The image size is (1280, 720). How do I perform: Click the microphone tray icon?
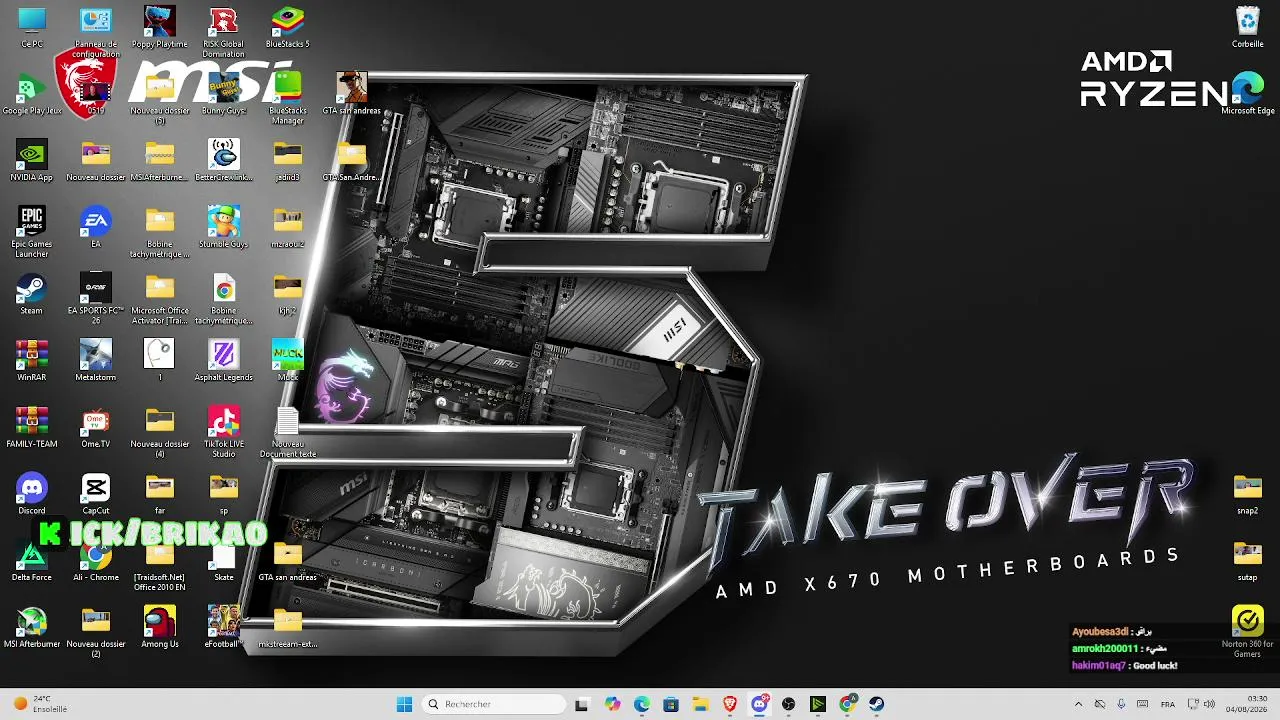[x=1121, y=704]
